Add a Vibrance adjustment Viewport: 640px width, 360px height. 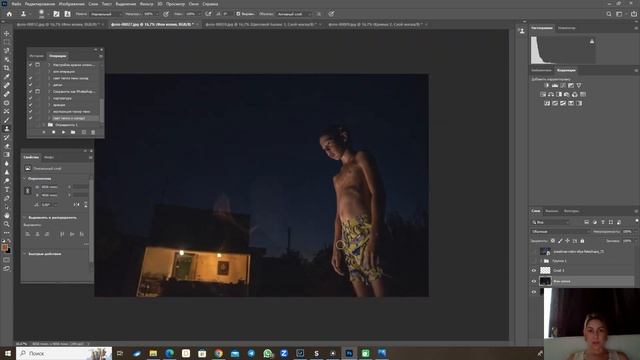(x=579, y=85)
